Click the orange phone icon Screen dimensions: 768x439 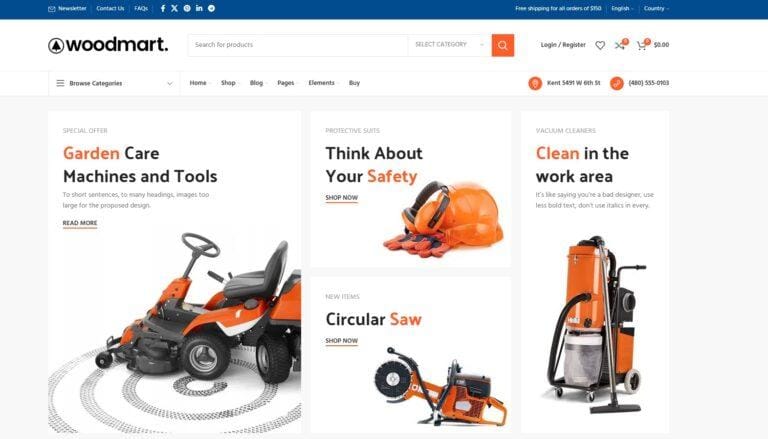tap(617, 83)
